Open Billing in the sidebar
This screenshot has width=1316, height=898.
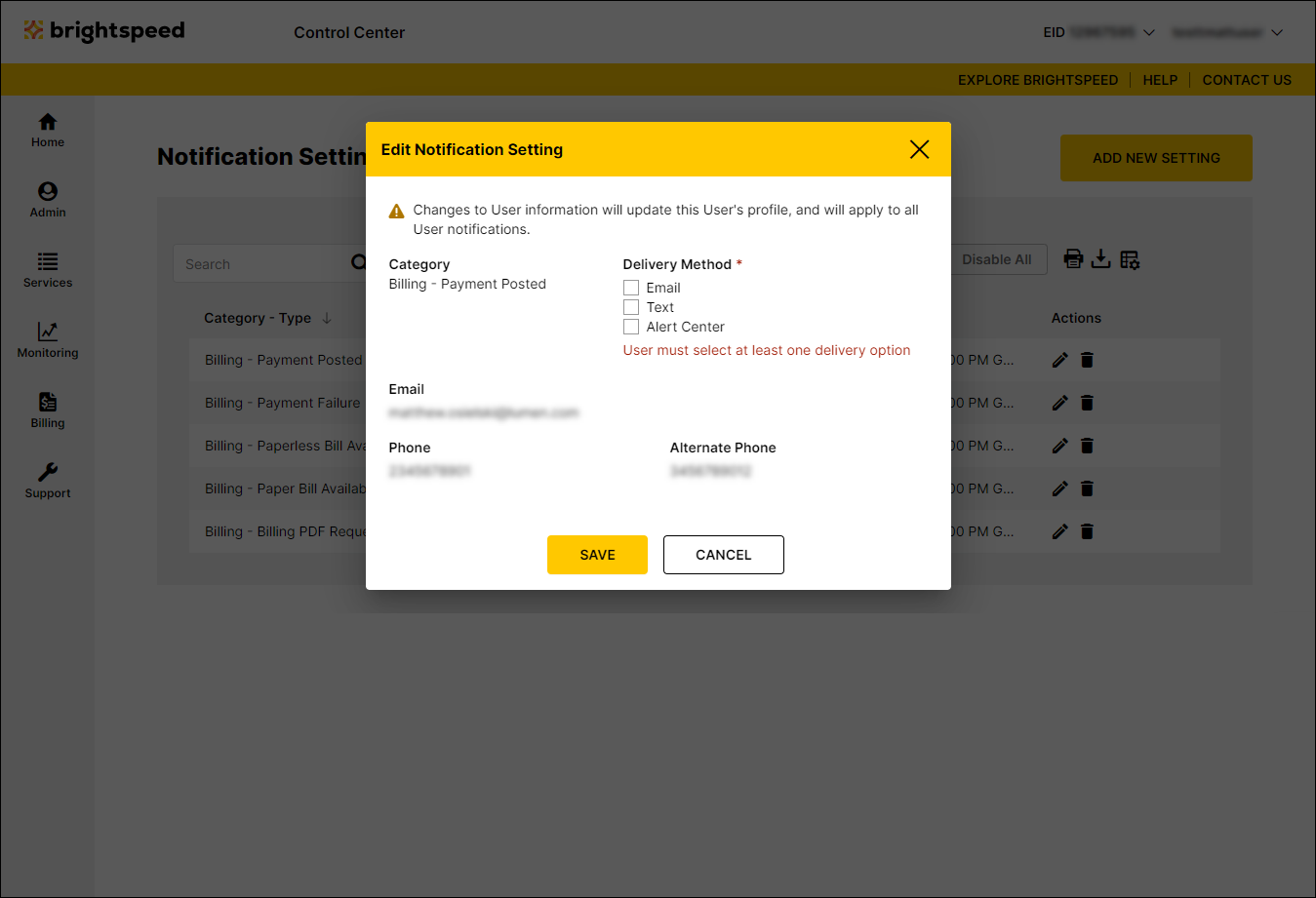click(x=48, y=411)
